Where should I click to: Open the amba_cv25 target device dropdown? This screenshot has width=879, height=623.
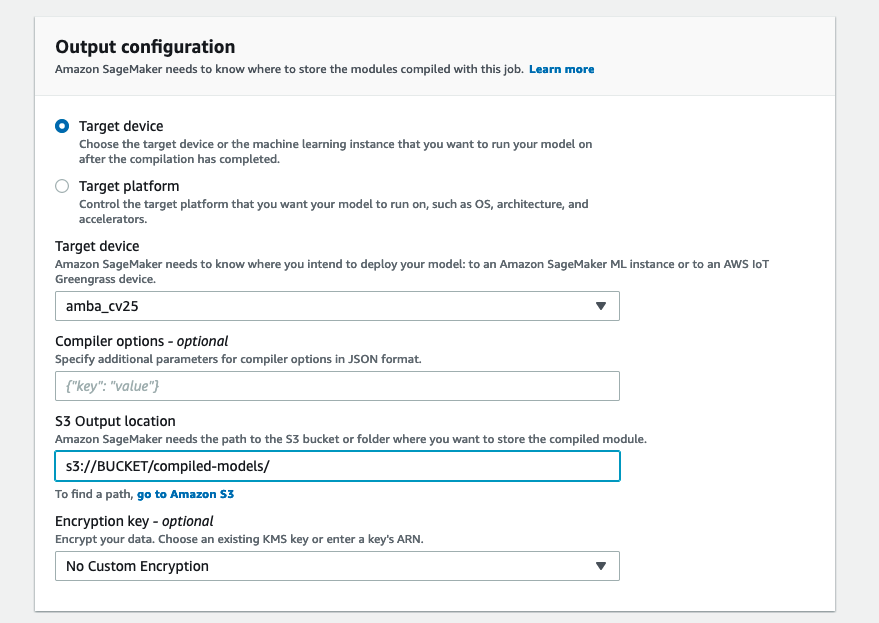point(337,306)
